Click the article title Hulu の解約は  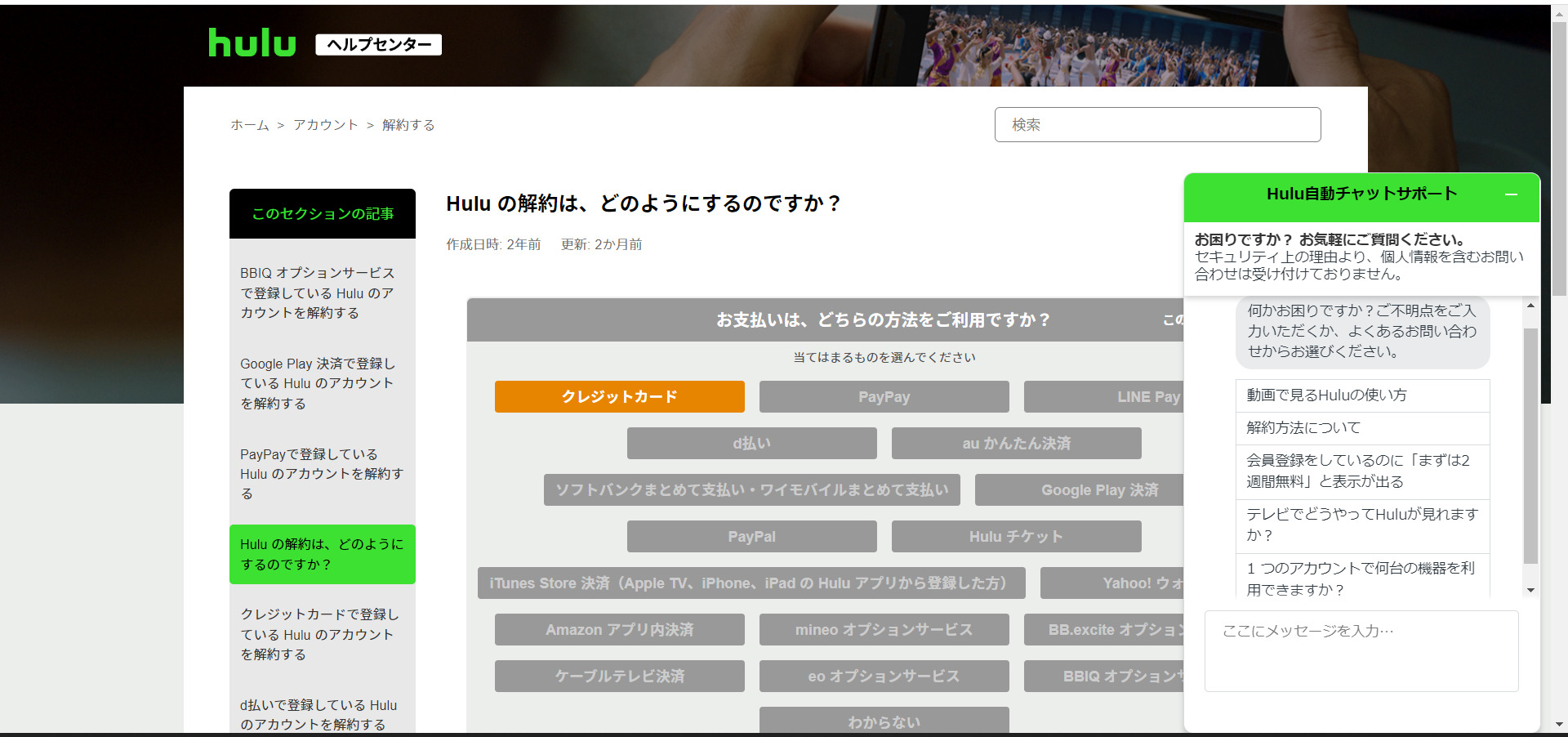click(643, 203)
